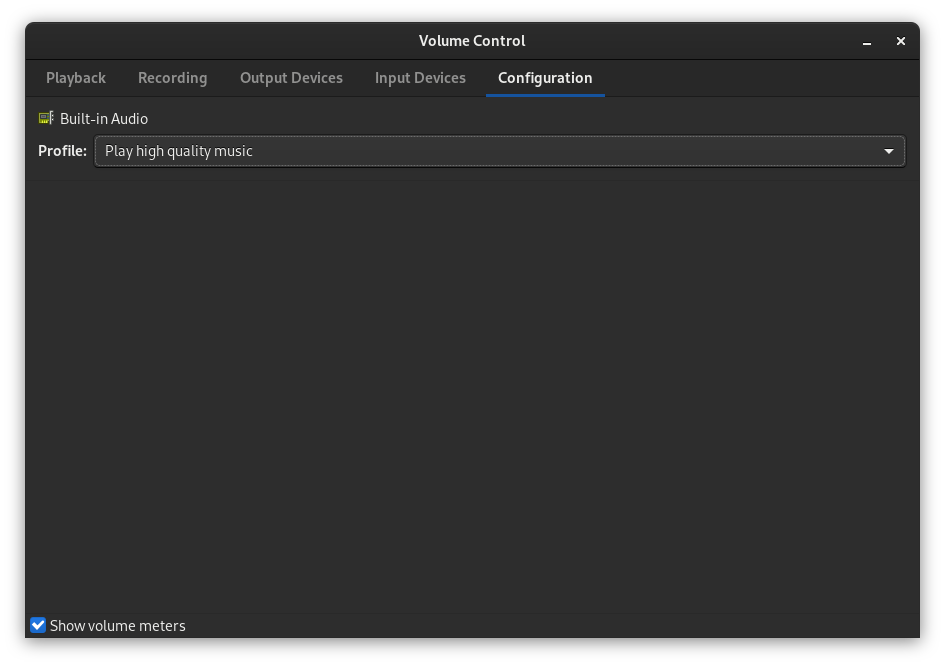Uncheck the Show volume meters checkbox

pyautogui.click(x=38, y=625)
